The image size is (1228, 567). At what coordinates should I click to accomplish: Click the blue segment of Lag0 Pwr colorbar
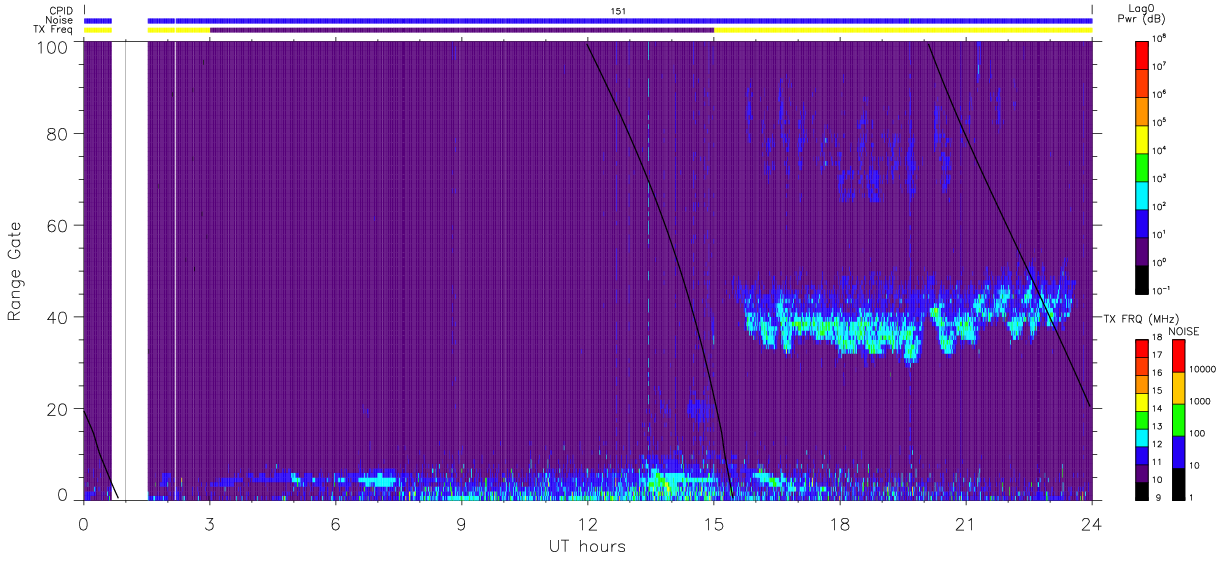pyautogui.click(x=1144, y=223)
